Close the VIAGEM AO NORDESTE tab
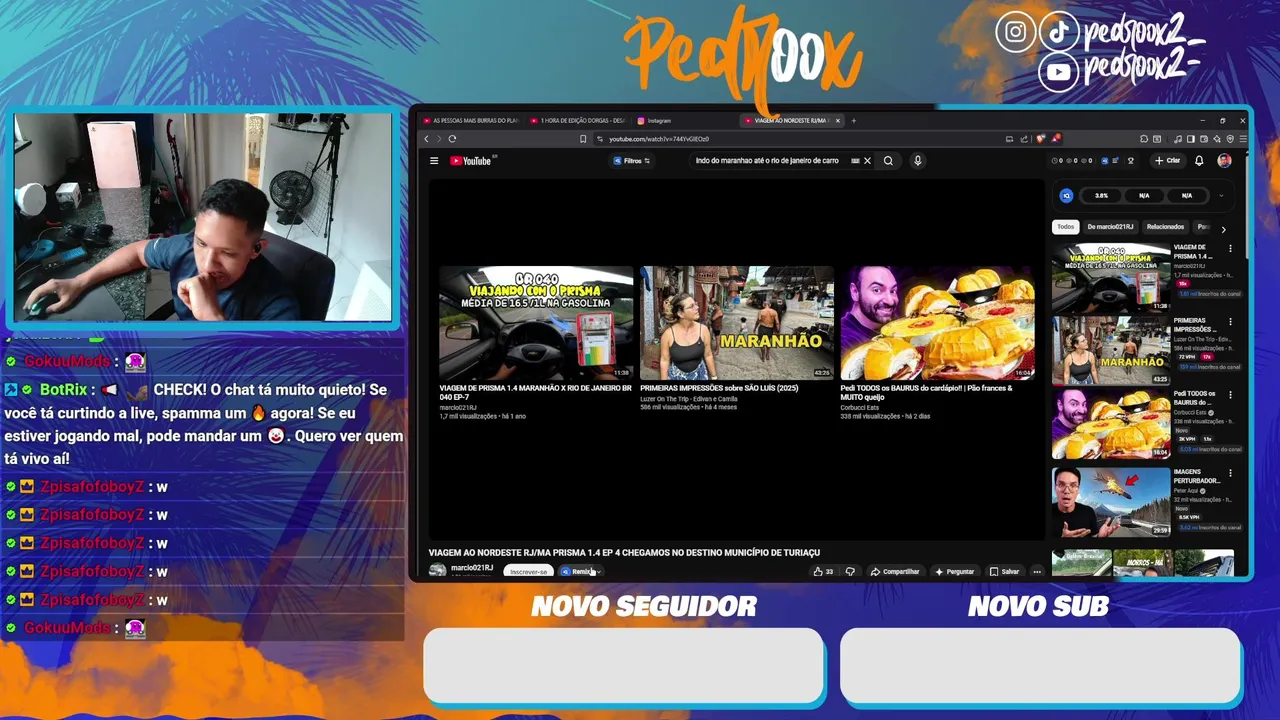This screenshot has height=720, width=1280. click(838, 121)
